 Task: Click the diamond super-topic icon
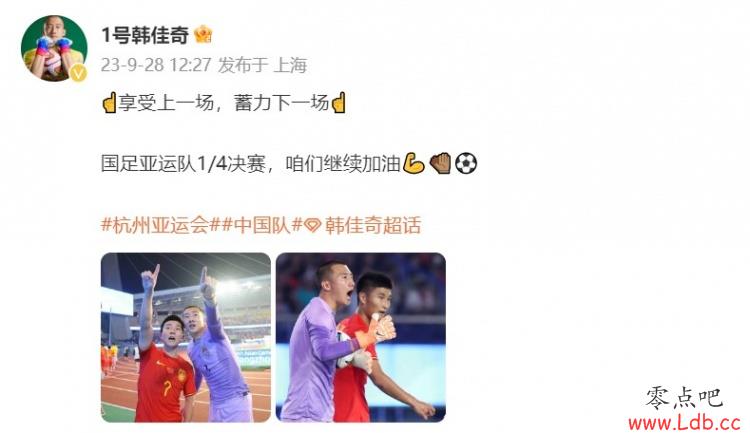point(312,225)
